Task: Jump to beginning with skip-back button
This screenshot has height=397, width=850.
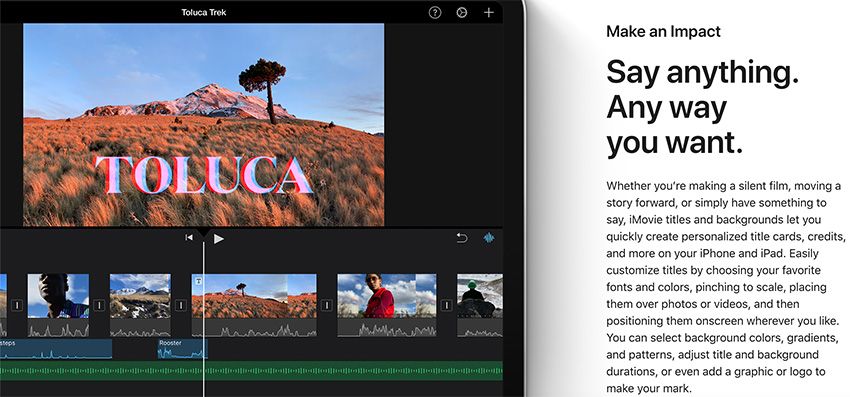Action: point(189,238)
